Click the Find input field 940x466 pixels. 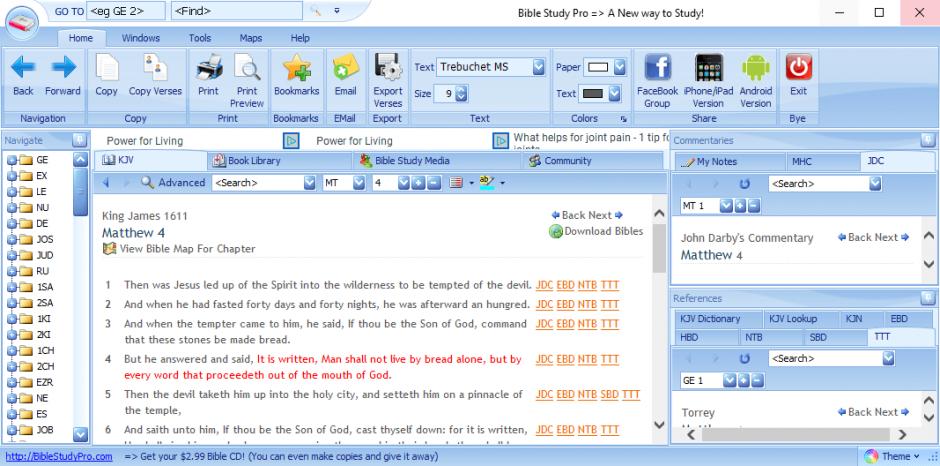tap(237, 11)
